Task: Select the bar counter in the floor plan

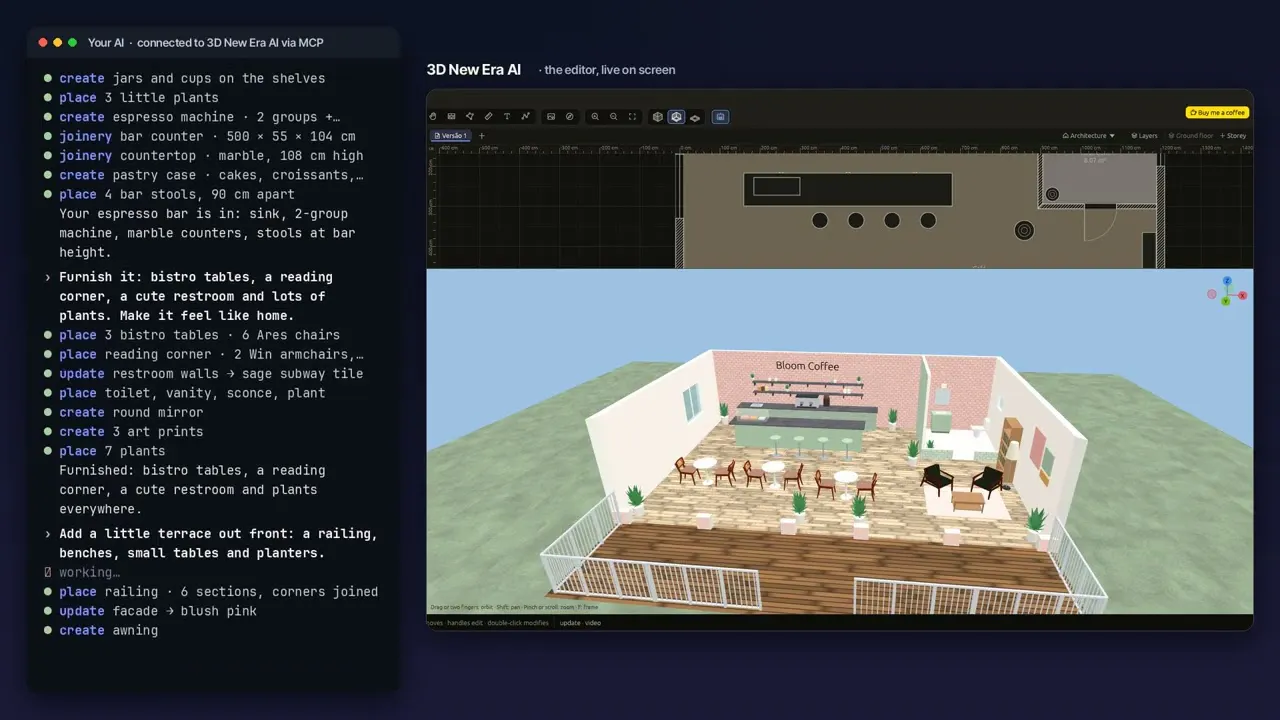Action: tap(847, 189)
